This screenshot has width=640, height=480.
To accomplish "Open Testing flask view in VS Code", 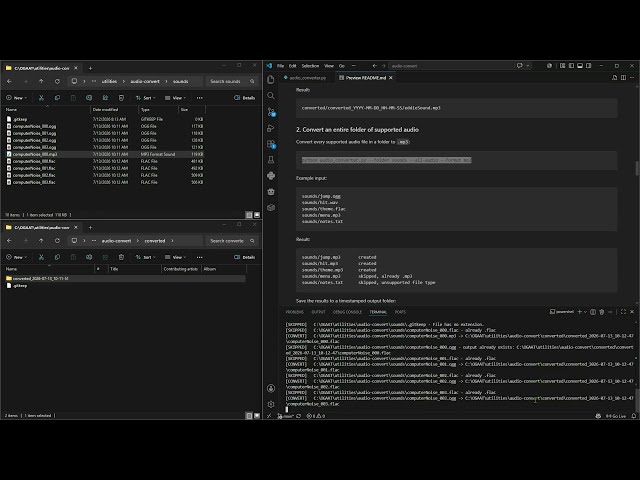I will pos(271,160).
